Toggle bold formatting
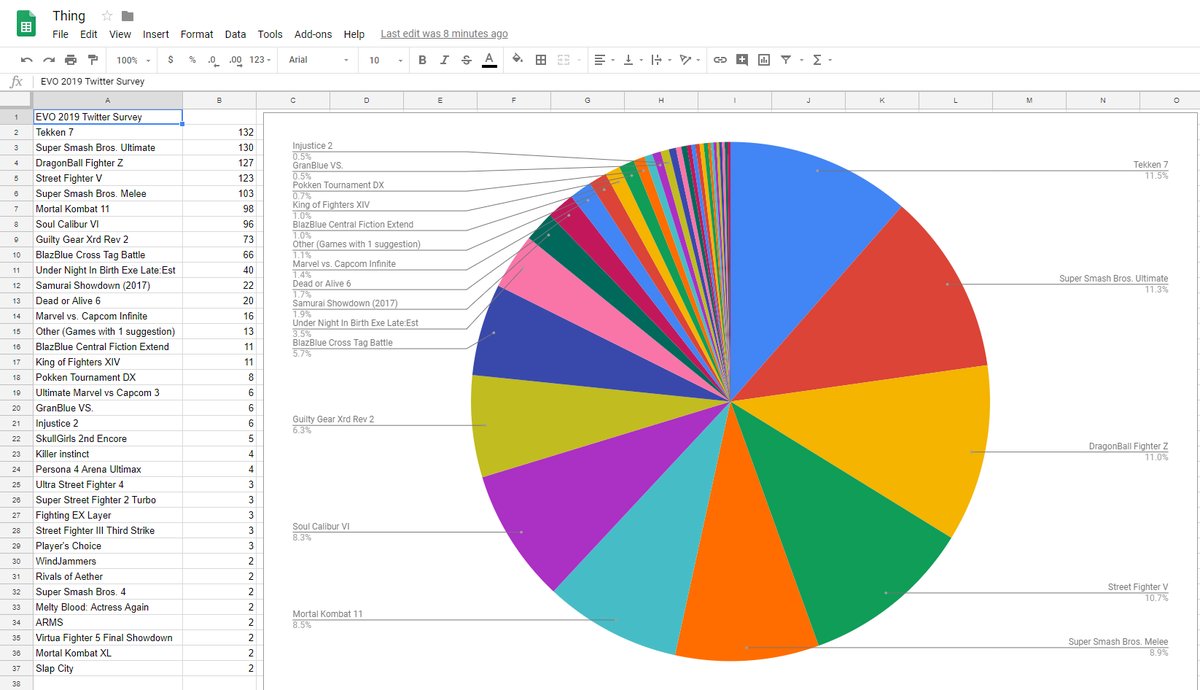Image resolution: width=1200 pixels, height=690 pixels. [x=422, y=60]
